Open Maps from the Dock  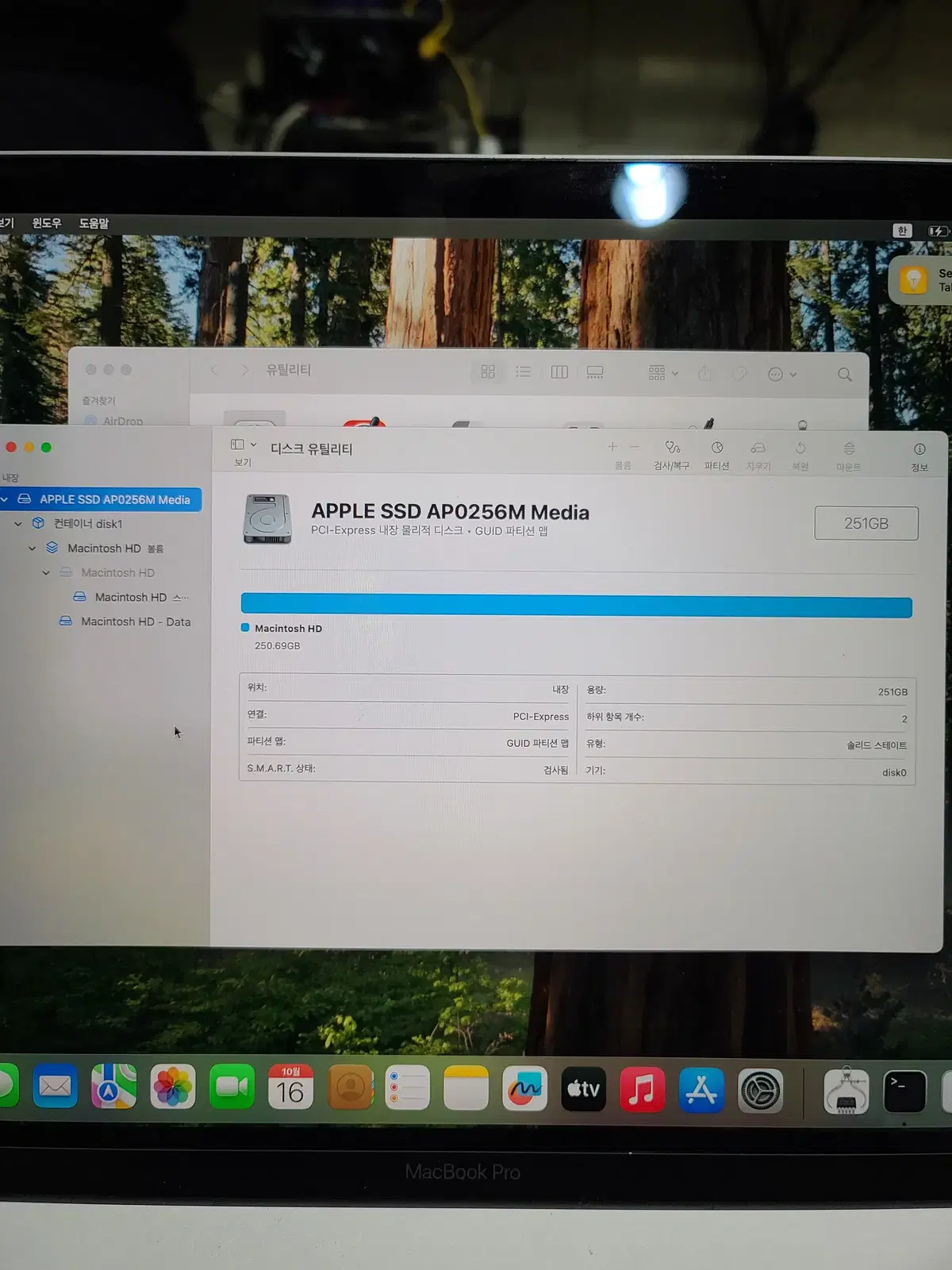(x=113, y=1086)
